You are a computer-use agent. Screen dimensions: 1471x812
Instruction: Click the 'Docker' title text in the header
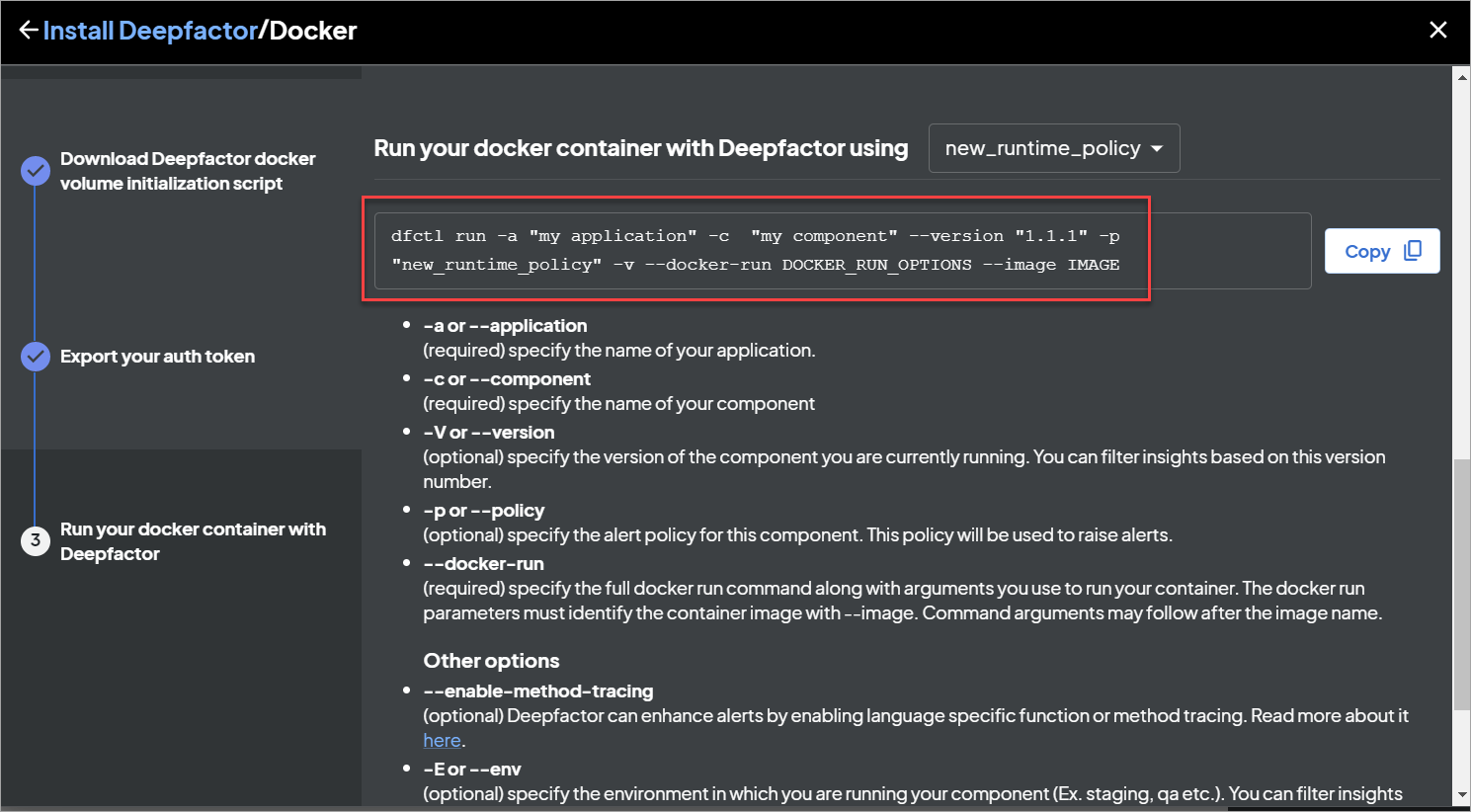click(312, 31)
